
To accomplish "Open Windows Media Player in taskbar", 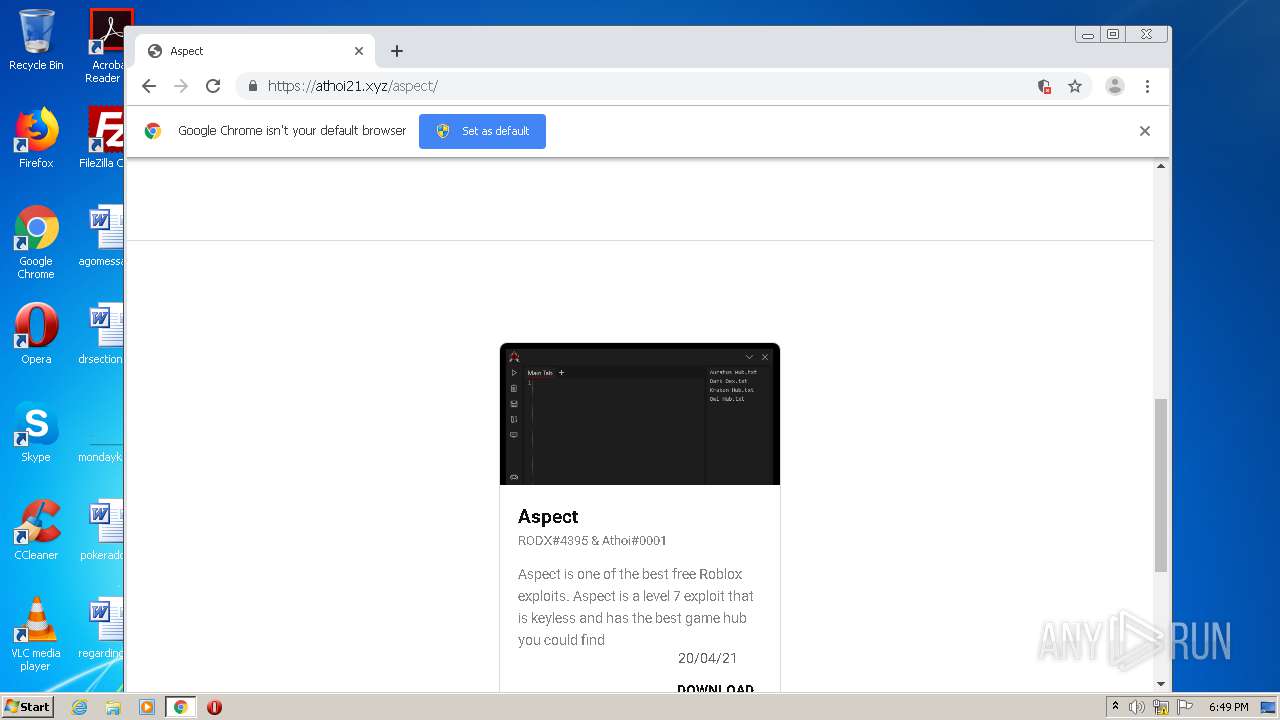I will 146,707.
